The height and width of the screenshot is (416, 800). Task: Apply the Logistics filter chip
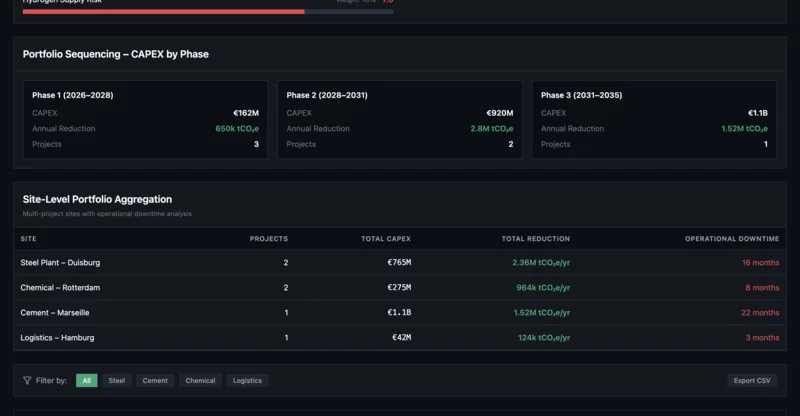[247, 381]
